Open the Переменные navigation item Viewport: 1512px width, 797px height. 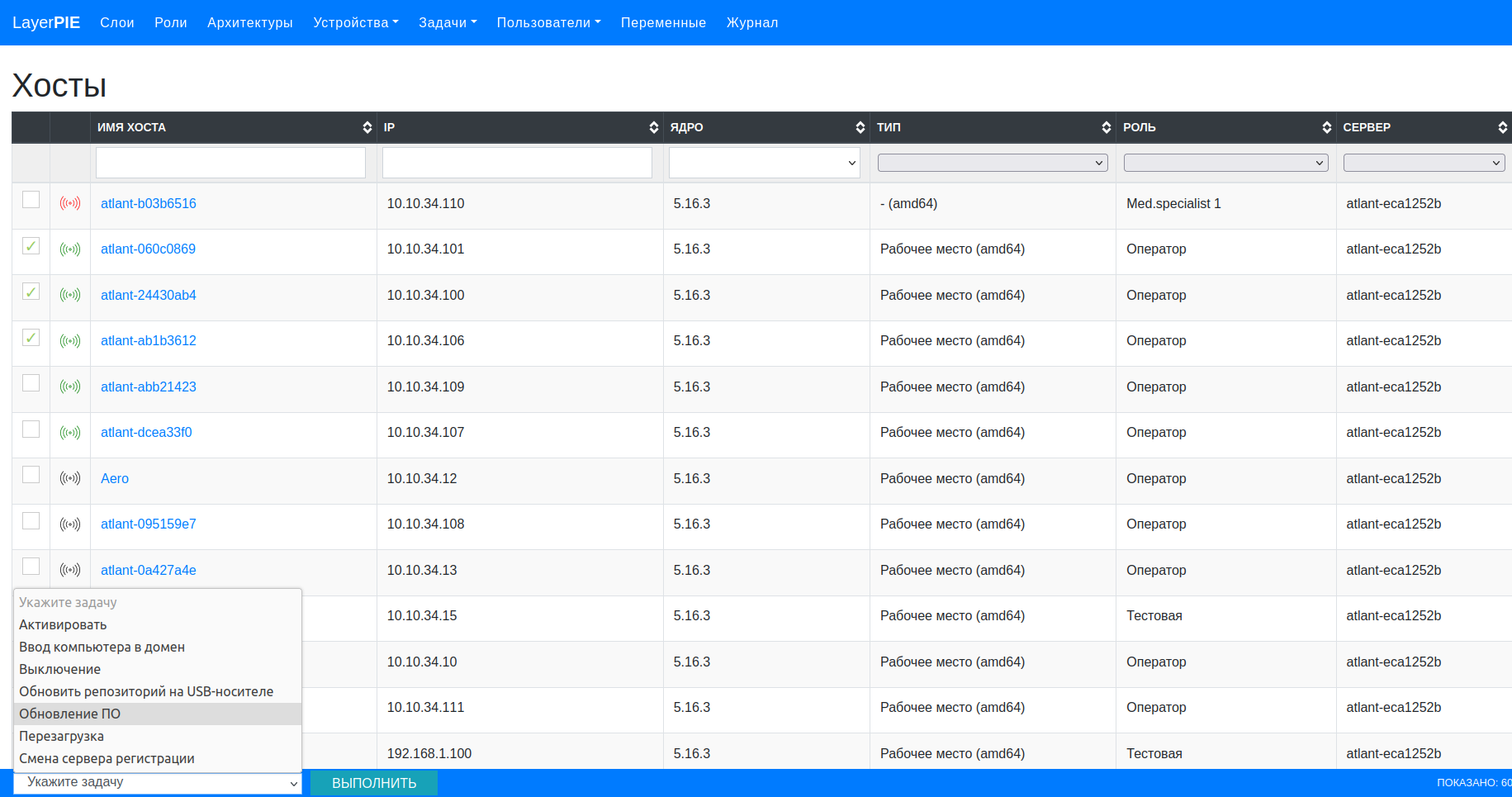click(x=663, y=22)
